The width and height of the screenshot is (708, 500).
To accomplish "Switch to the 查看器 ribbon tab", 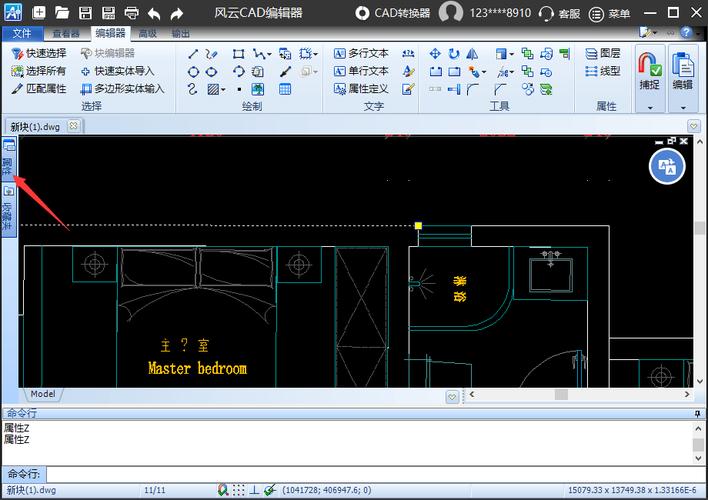I will coord(66,33).
